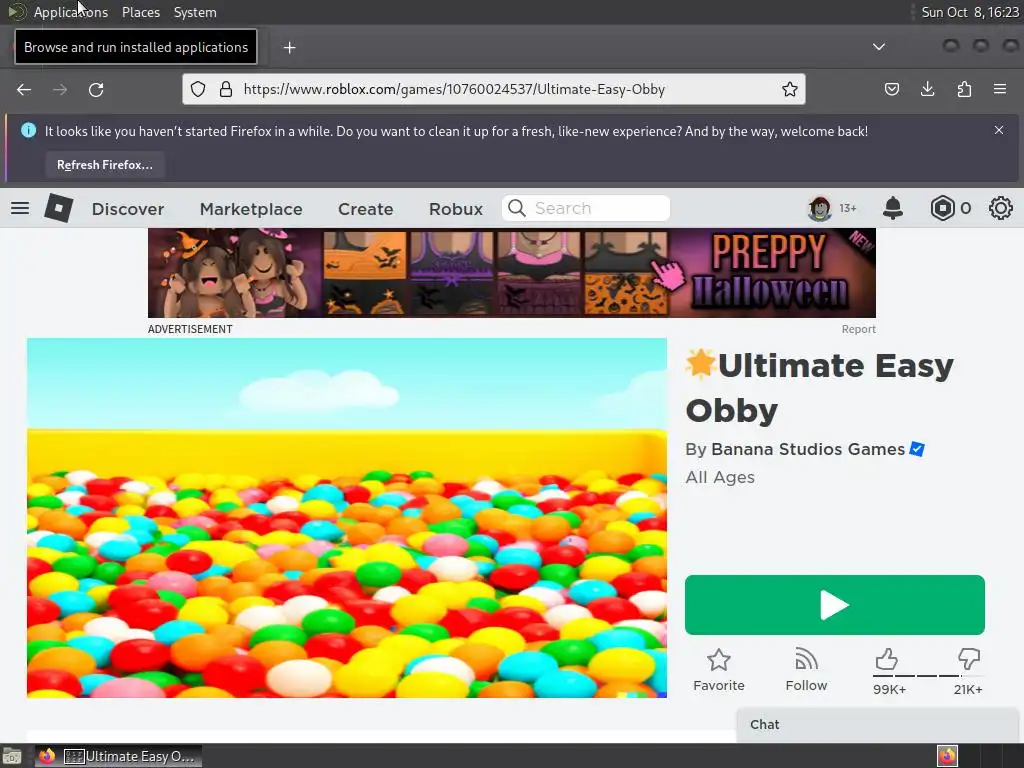Click the Ultimate Easy Obby title text
This screenshot has width=1024, height=768.
[820, 387]
